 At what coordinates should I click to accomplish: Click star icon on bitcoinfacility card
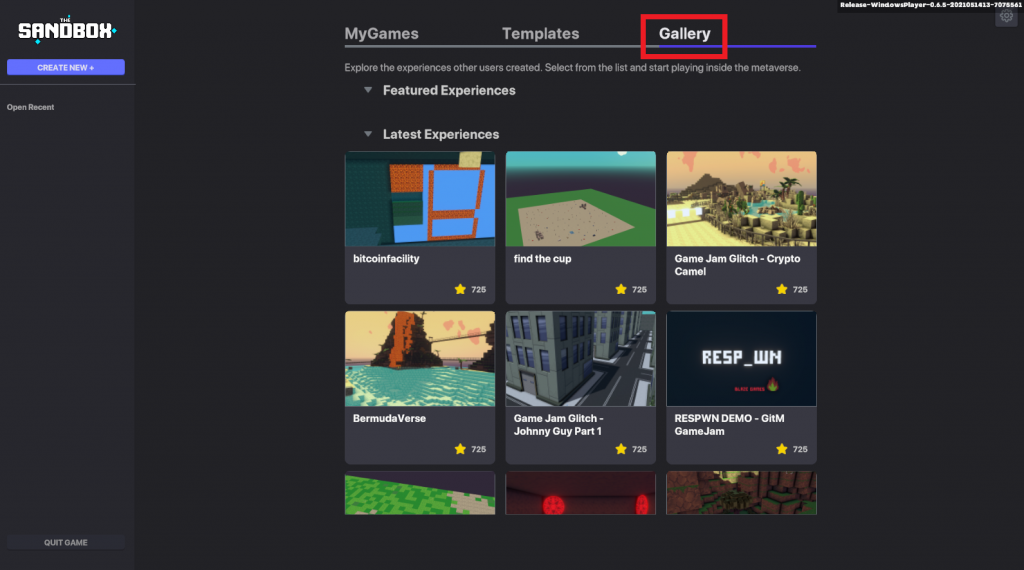(460, 289)
